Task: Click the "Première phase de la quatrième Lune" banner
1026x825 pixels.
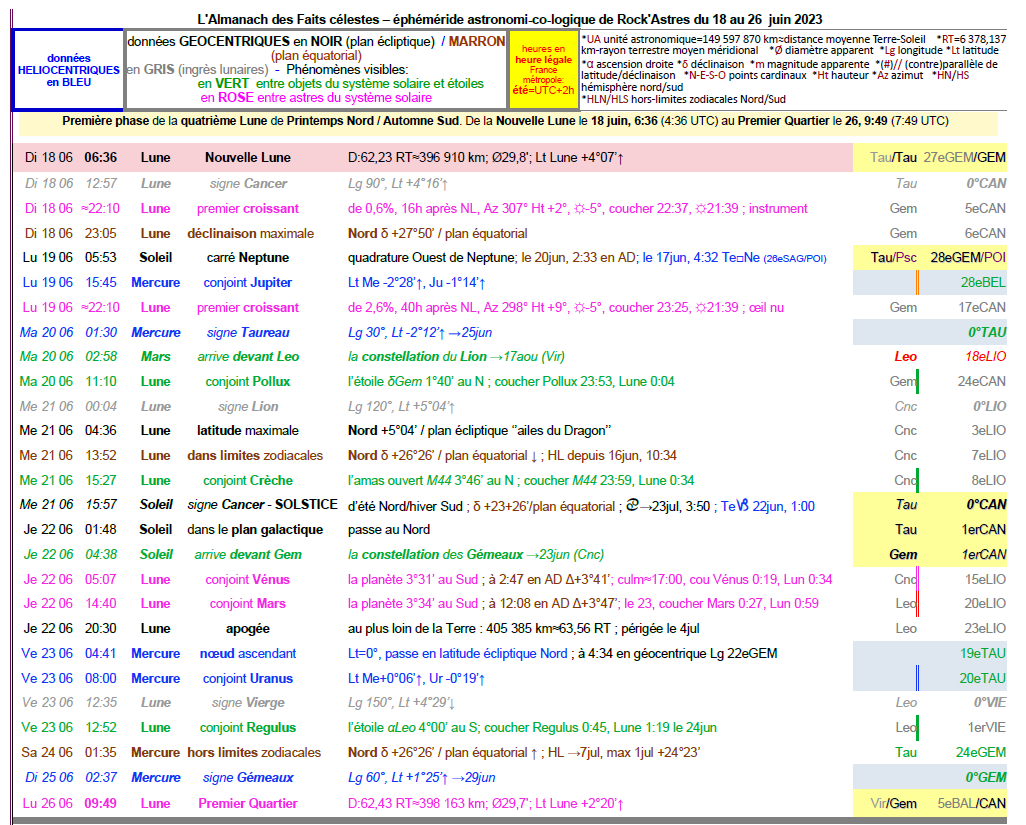Action: point(508,121)
